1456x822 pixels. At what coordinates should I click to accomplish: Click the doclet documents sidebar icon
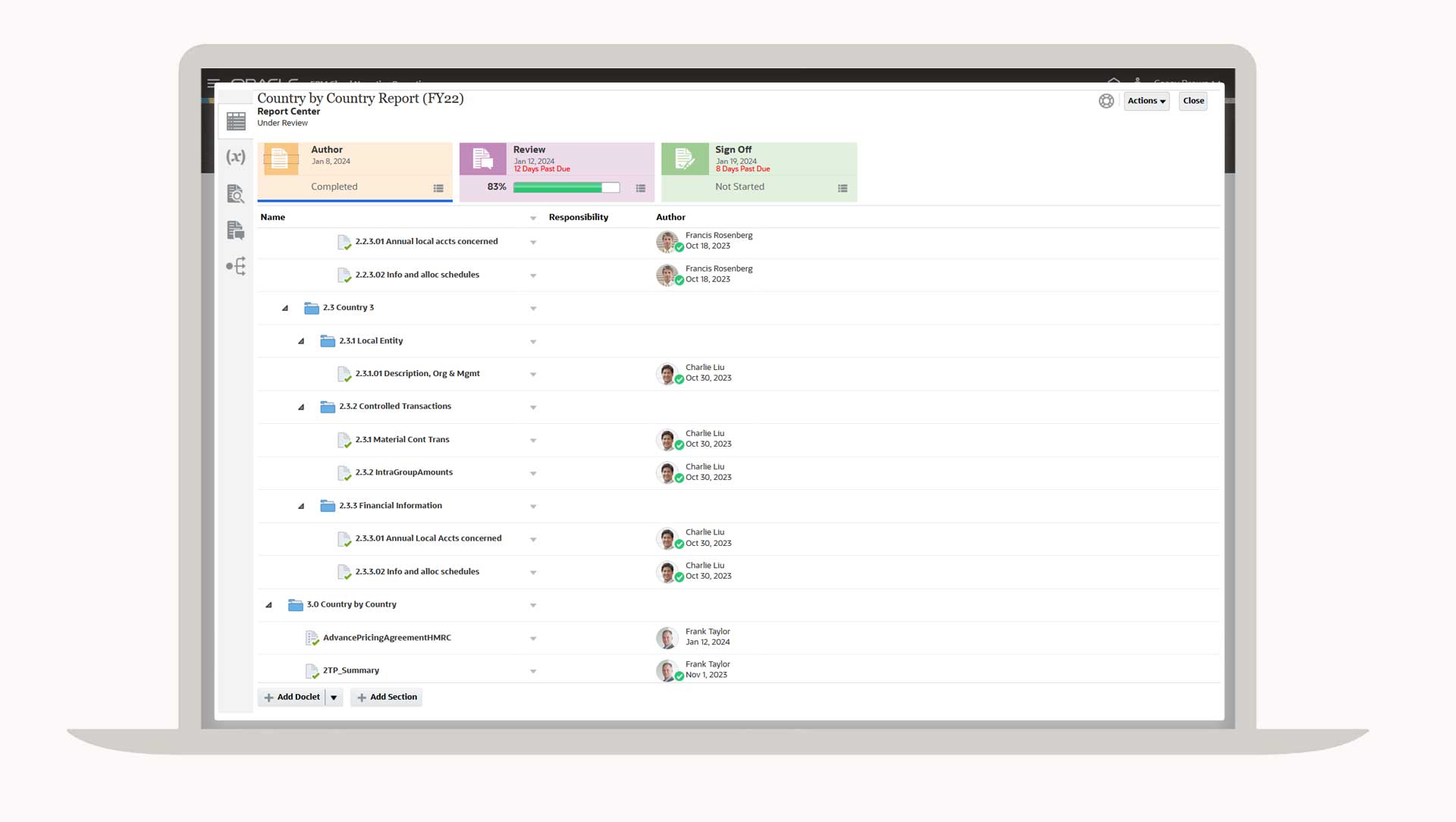tap(236, 230)
